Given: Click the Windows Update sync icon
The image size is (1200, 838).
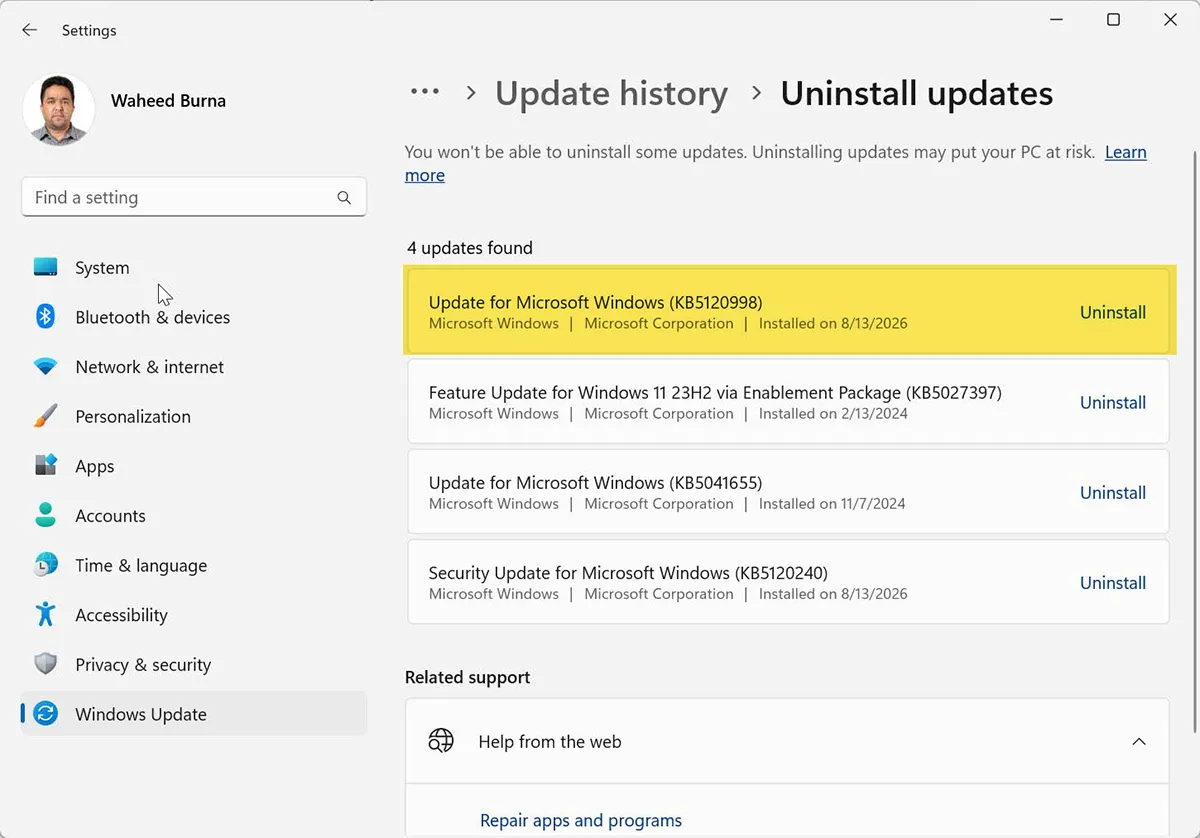Looking at the screenshot, I should pyautogui.click(x=45, y=714).
